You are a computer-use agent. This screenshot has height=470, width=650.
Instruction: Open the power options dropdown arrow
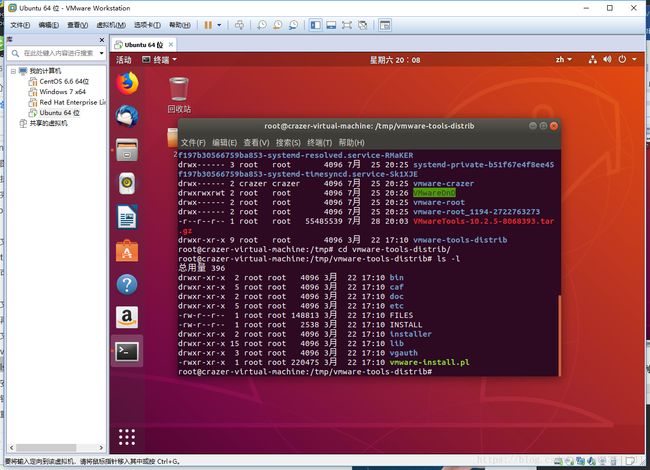pyautogui.click(x=219, y=25)
